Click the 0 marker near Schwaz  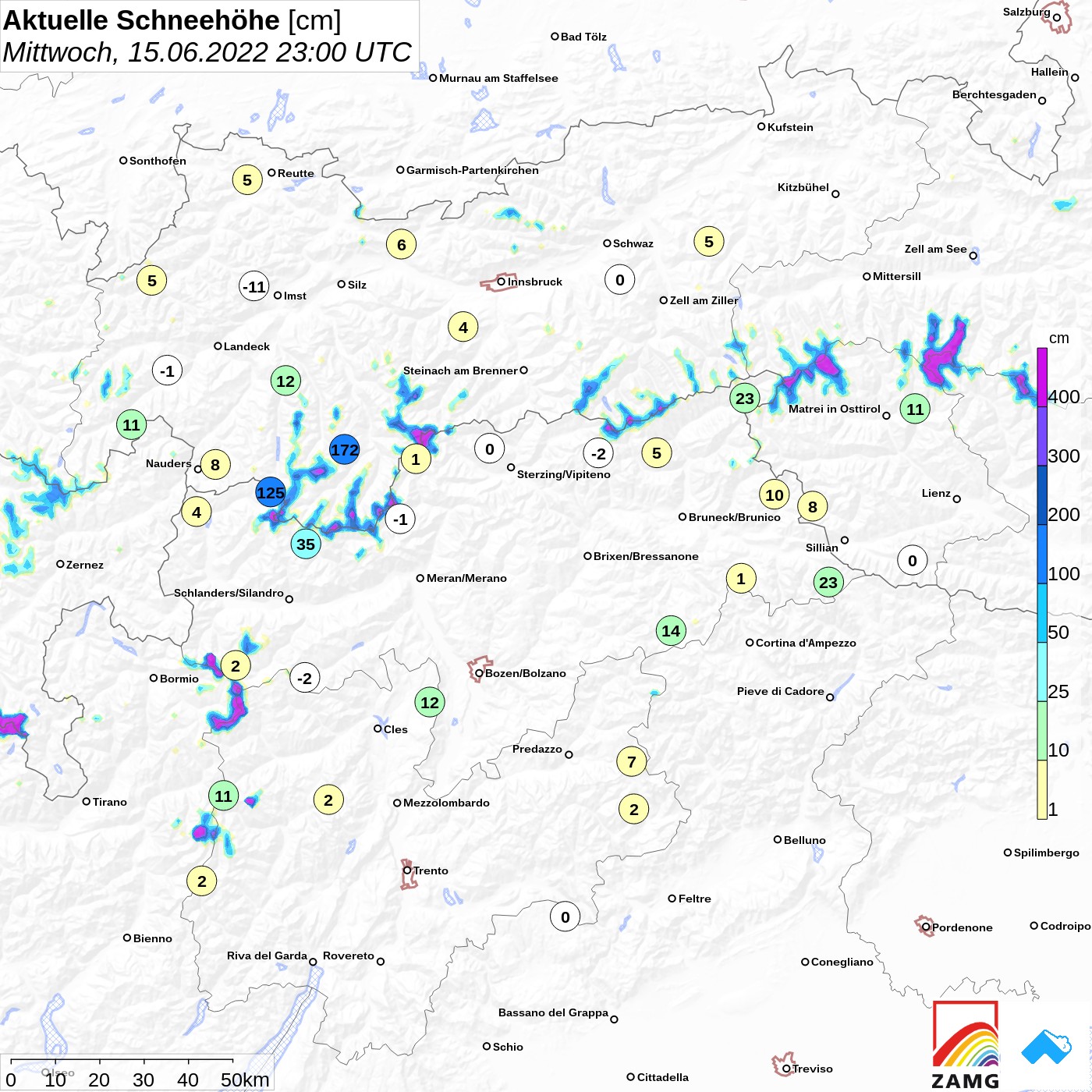pos(620,280)
